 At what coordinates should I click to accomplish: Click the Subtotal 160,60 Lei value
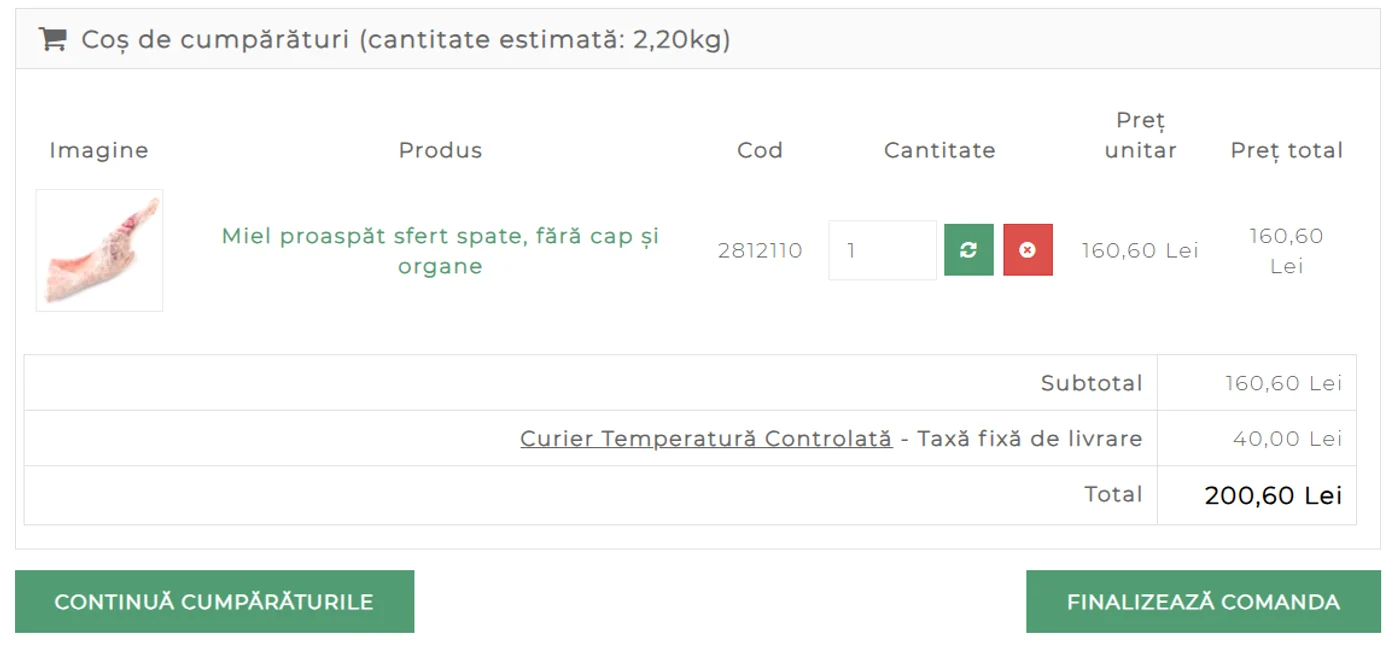point(1284,383)
